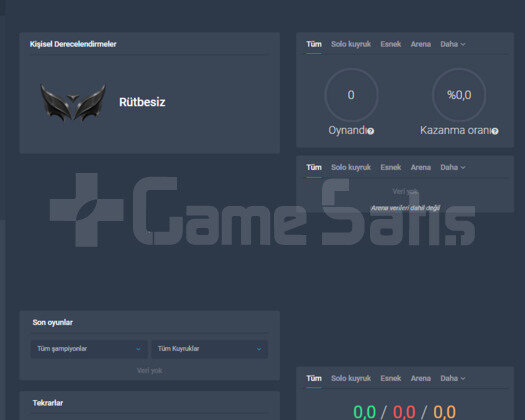Viewport: 525px width, 420px height.
Task: Click the Son oyunlar heading
Action: [x=53, y=323]
